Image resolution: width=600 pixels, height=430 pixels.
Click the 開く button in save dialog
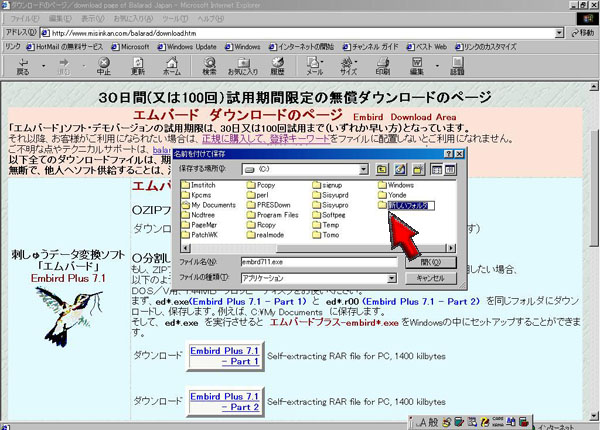[x=431, y=262]
